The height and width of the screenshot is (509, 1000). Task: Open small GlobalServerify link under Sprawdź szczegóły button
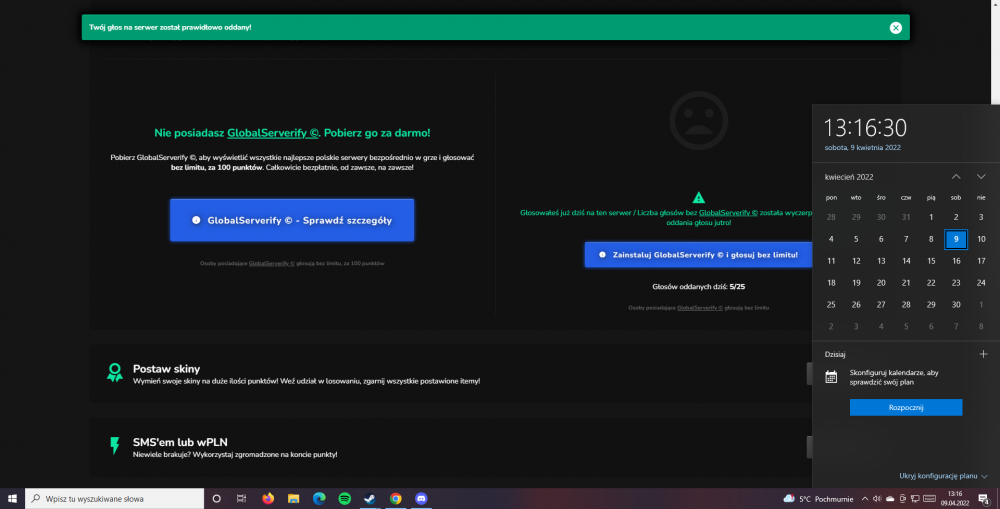(x=272, y=263)
